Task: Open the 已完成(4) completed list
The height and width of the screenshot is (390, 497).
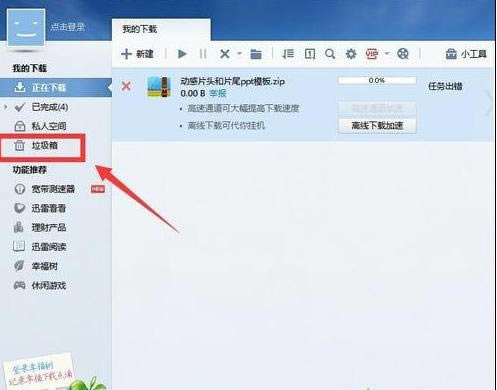Action: coord(50,107)
